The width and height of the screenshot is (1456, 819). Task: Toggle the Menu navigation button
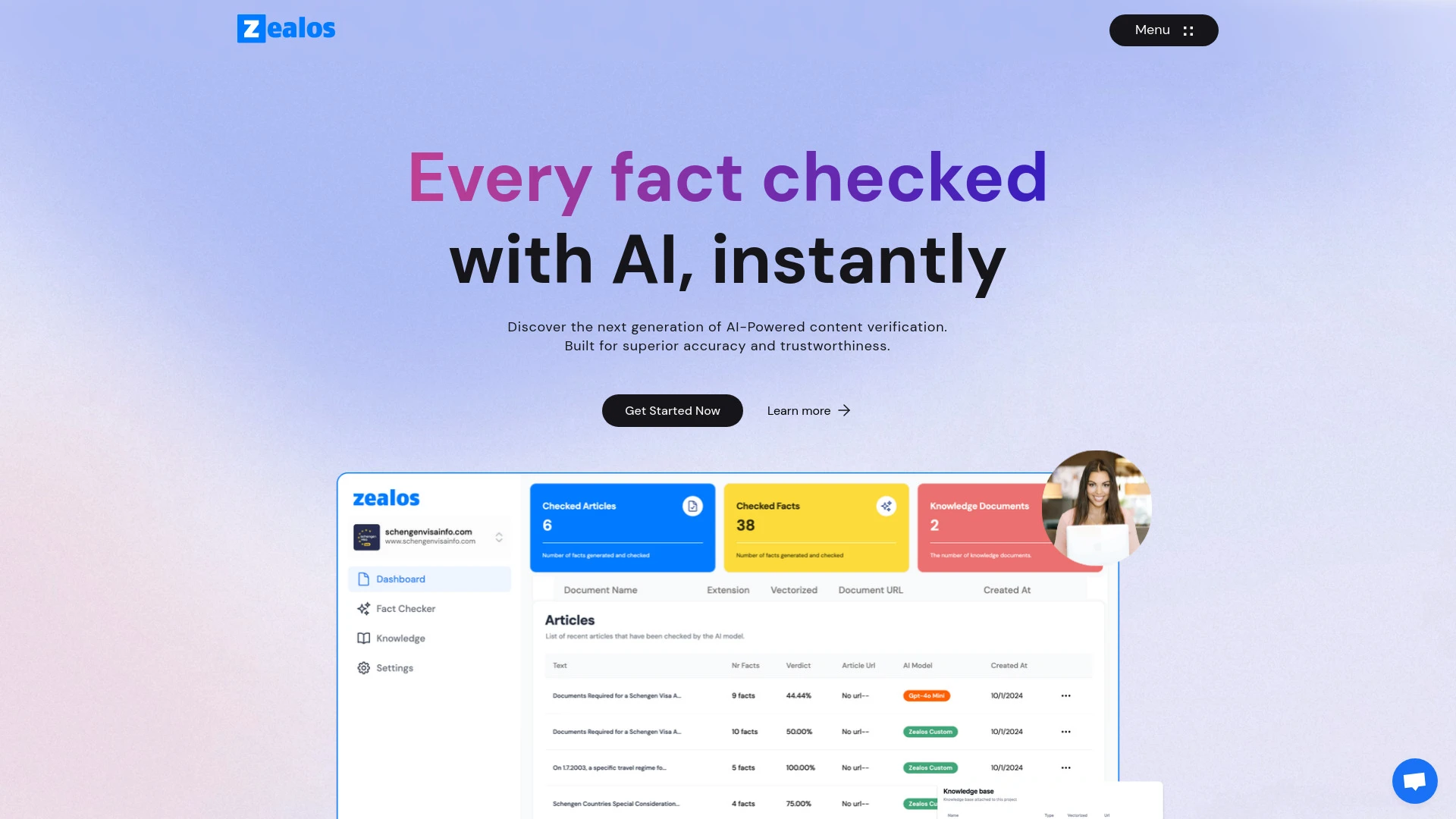1163,30
